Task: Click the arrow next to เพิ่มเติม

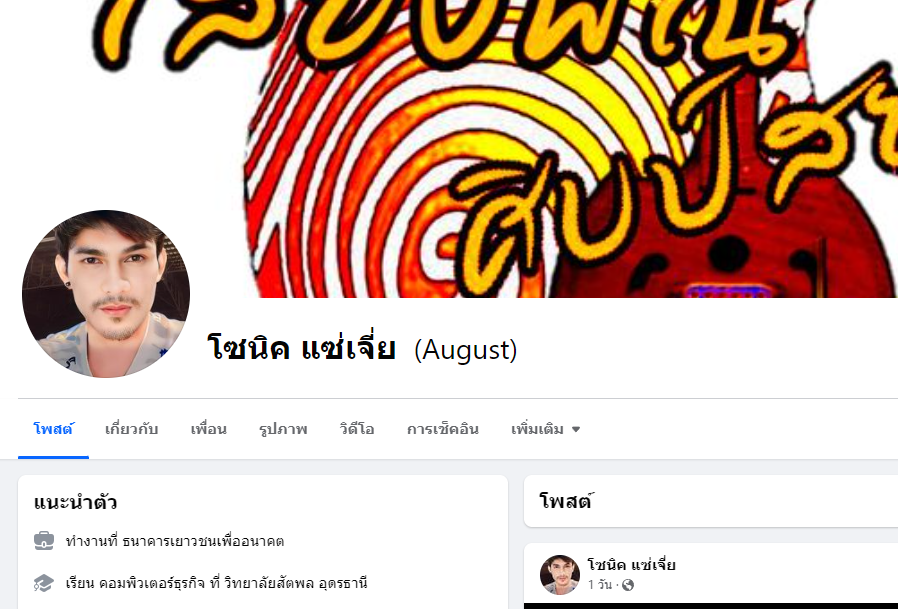Action: click(576, 429)
